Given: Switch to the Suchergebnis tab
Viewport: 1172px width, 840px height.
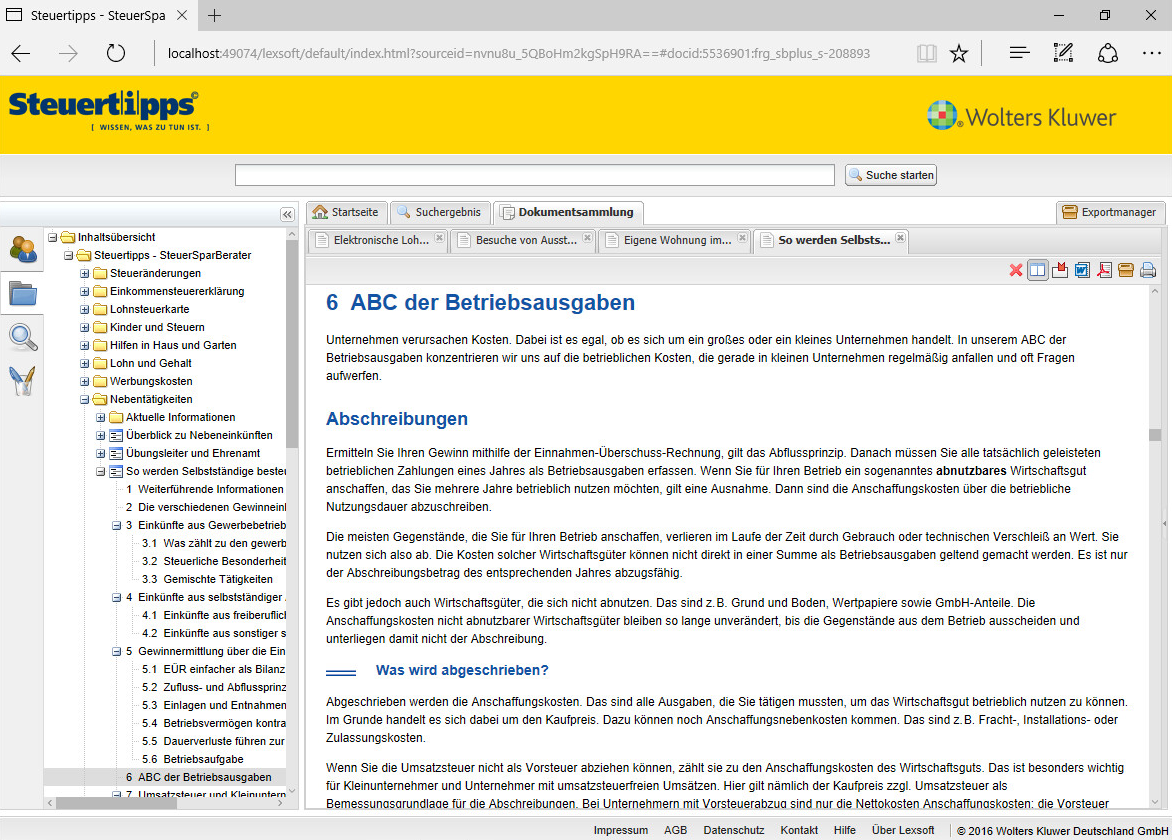Looking at the screenshot, I should pyautogui.click(x=439, y=212).
